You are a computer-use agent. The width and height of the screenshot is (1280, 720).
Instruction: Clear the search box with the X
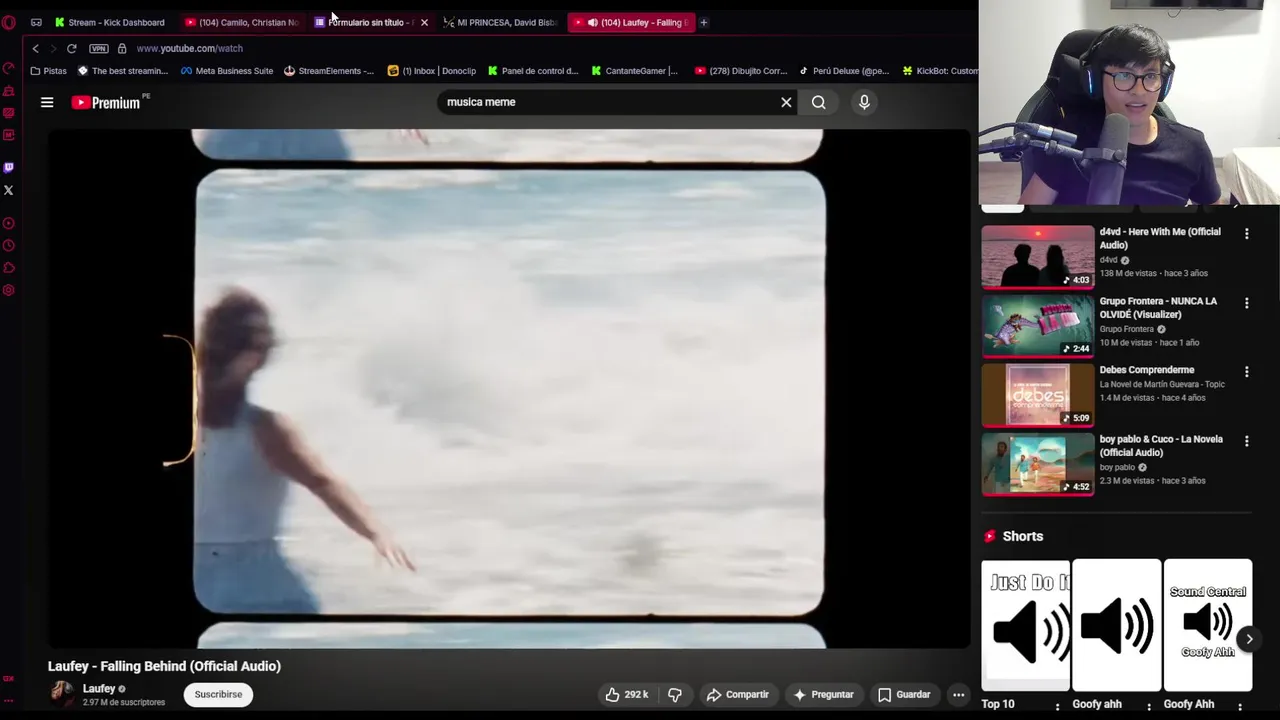coord(786,102)
